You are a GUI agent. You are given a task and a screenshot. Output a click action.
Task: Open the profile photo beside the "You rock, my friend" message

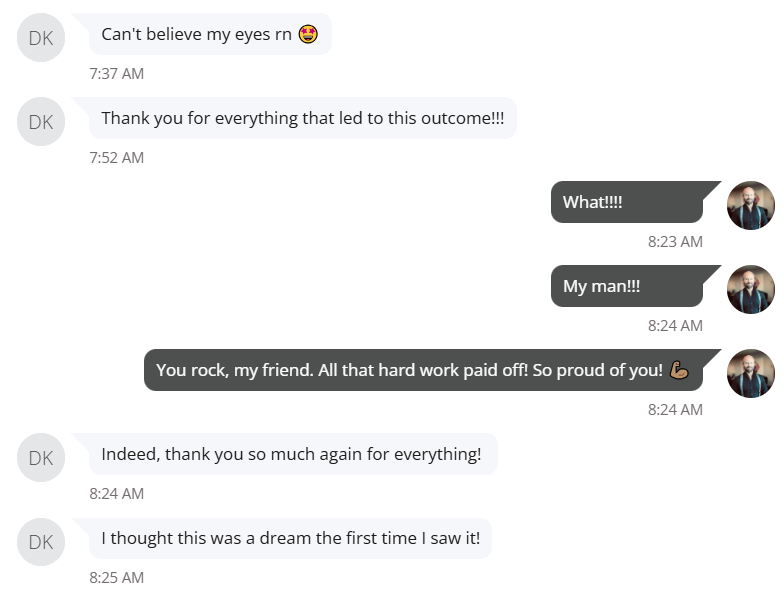tap(750, 374)
